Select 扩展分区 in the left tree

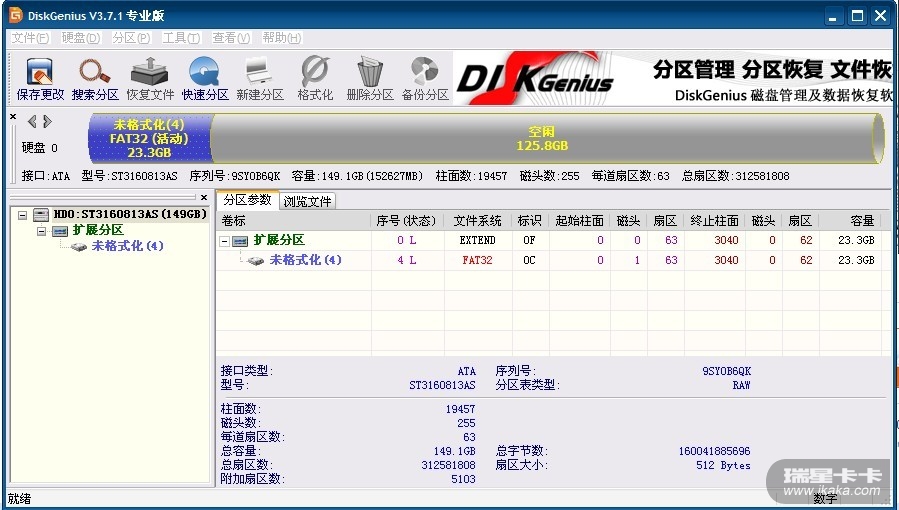tap(98, 230)
